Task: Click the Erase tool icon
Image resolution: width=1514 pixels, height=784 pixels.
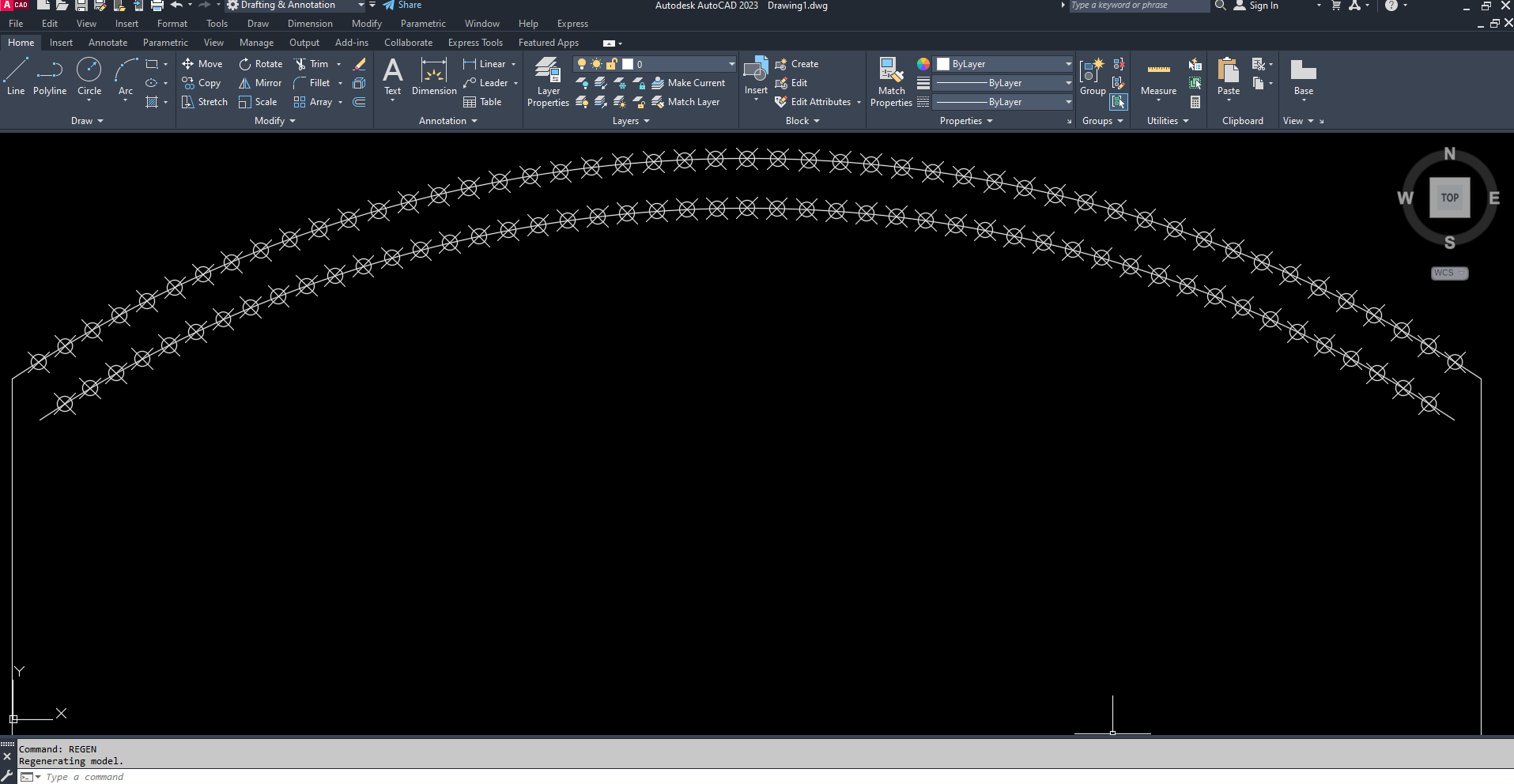Action: pyautogui.click(x=359, y=64)
